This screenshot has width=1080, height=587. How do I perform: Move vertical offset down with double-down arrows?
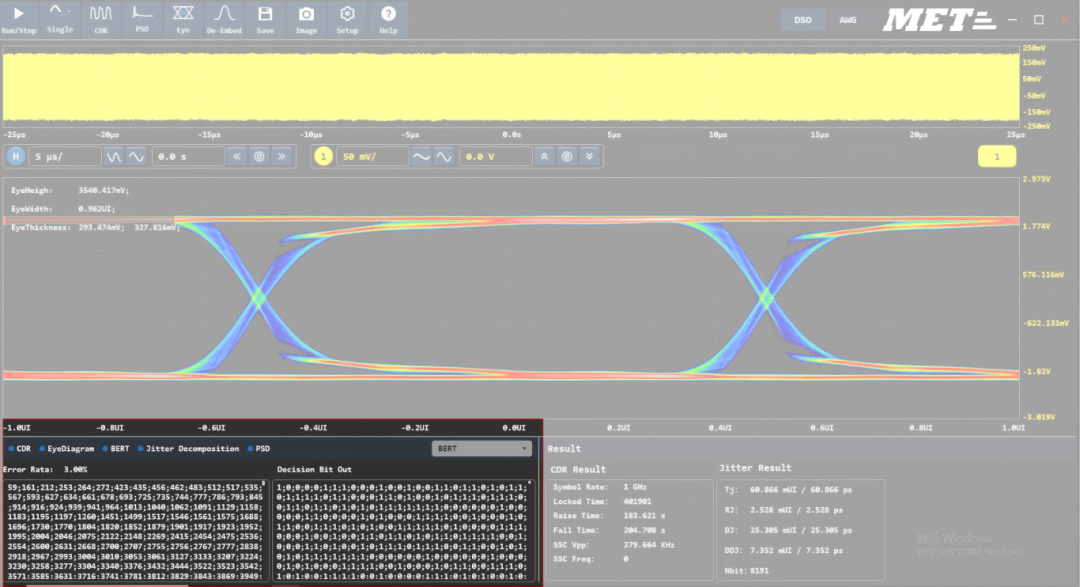click(x=590, y=156)
